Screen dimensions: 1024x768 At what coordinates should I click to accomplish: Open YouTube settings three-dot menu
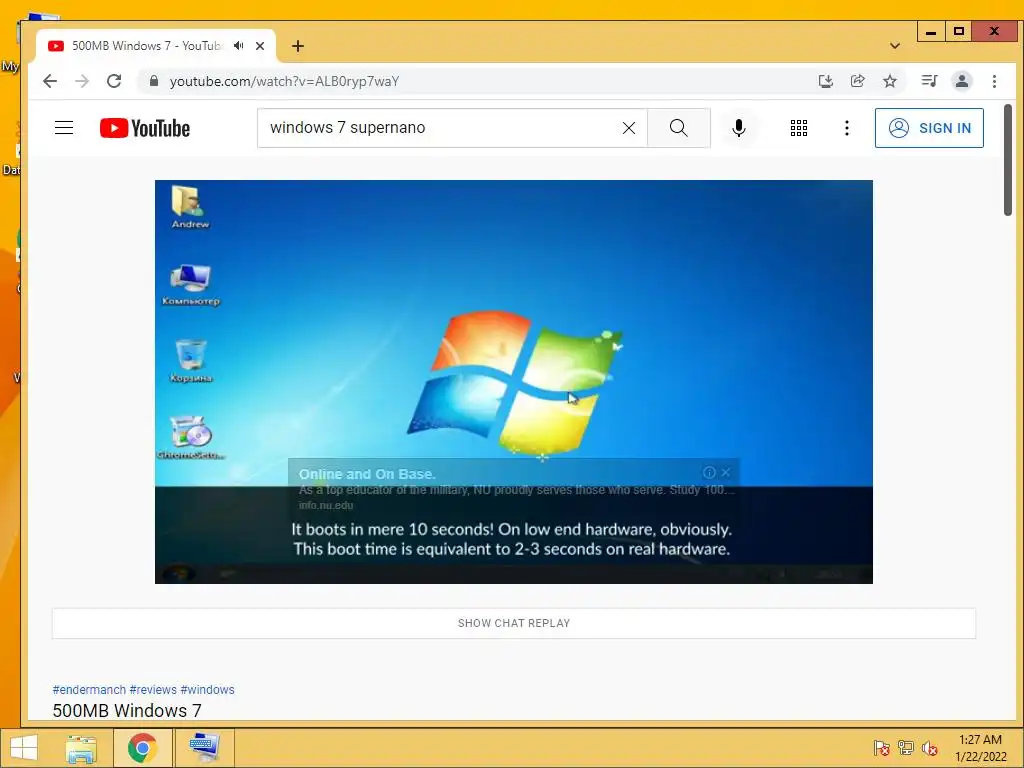[x=846, y=128]
